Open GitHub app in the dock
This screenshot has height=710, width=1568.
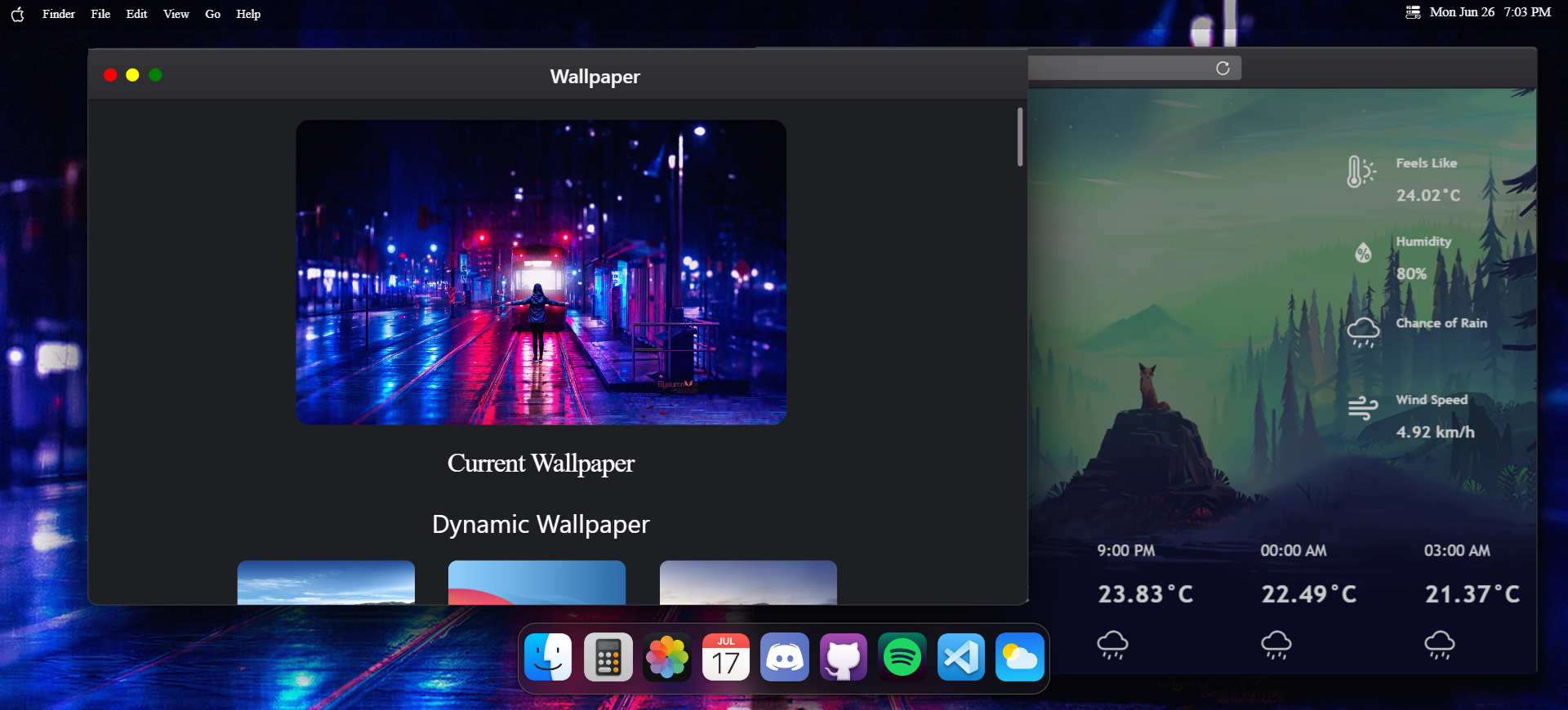844,657
